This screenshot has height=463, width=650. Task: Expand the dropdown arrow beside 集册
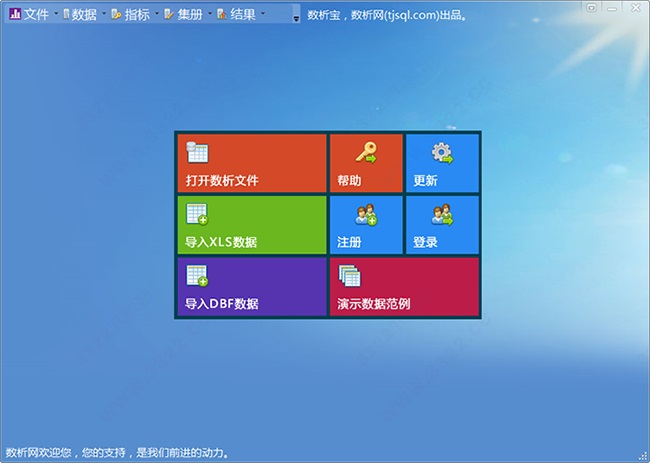(210, 14)
